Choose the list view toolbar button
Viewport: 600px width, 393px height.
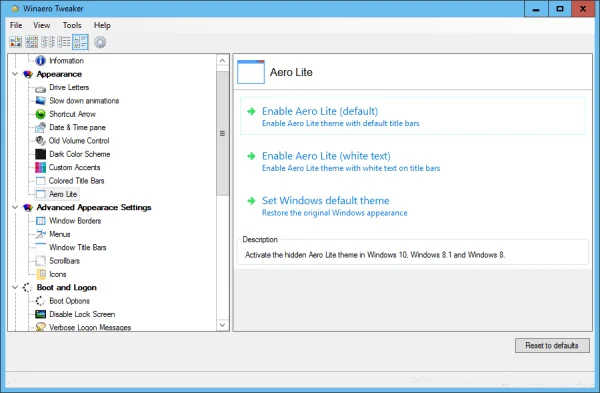click(64, 42)
